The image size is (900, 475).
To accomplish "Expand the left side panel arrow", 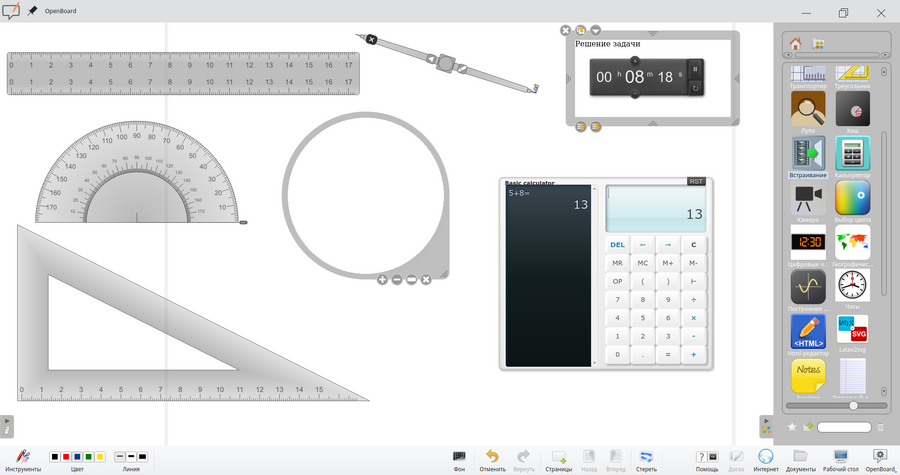I will (7, 421).
